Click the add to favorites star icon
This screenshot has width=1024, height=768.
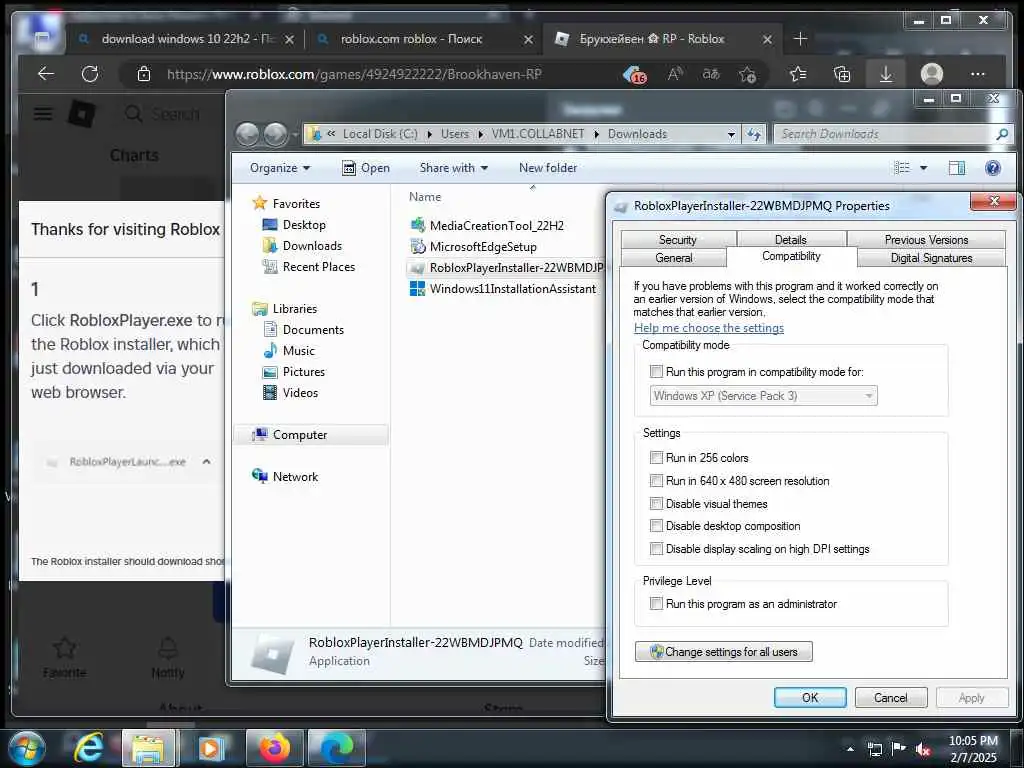(748, 74)
